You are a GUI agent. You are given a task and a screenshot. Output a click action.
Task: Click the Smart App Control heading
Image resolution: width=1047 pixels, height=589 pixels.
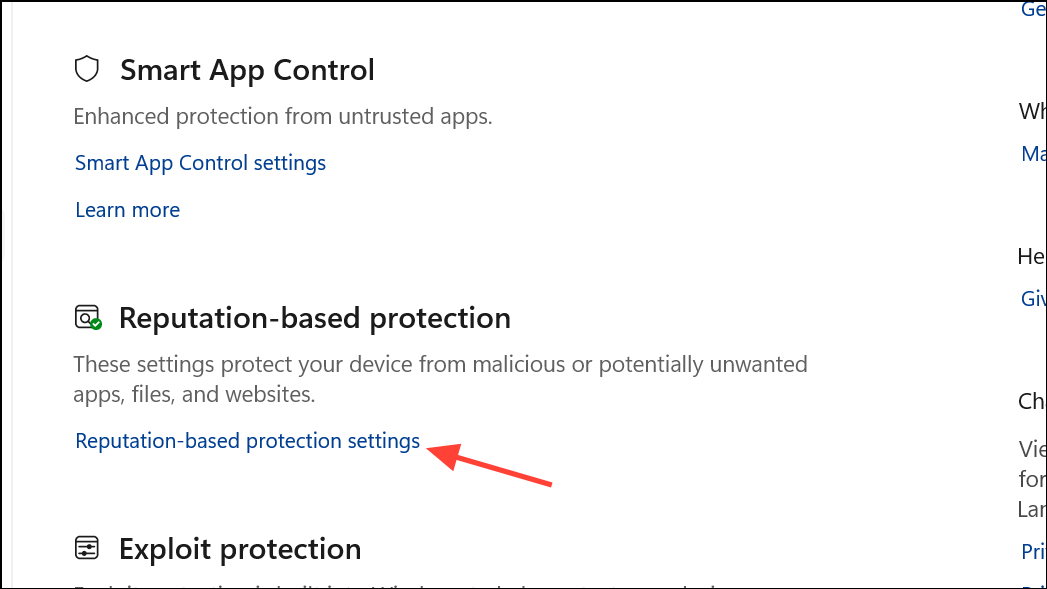pyautogui.click(x=247, y=70)
